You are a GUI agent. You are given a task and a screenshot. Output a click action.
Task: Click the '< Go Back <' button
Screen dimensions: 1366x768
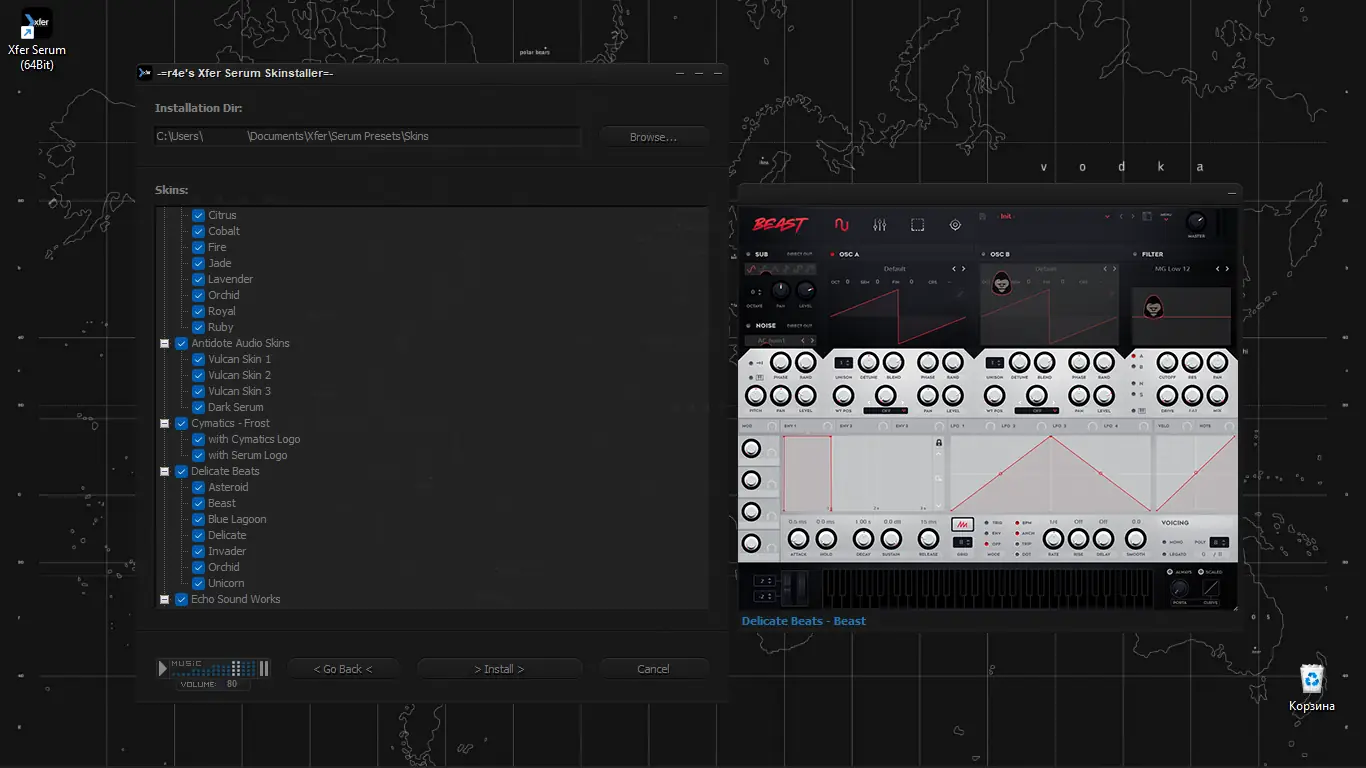343,669
